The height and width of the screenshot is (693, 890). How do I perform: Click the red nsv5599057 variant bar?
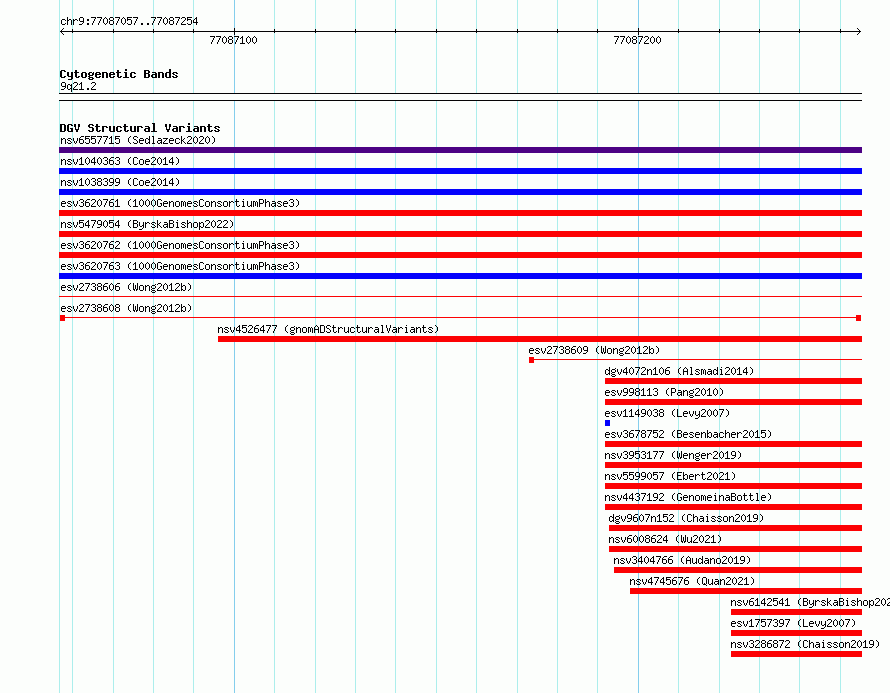tap(733, 486)
